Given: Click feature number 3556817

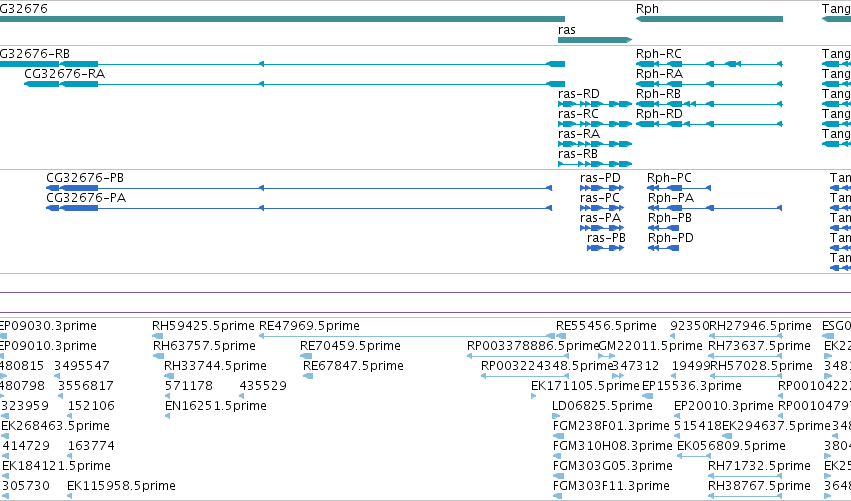Looking at the screenshot, I should pos(86,386).
